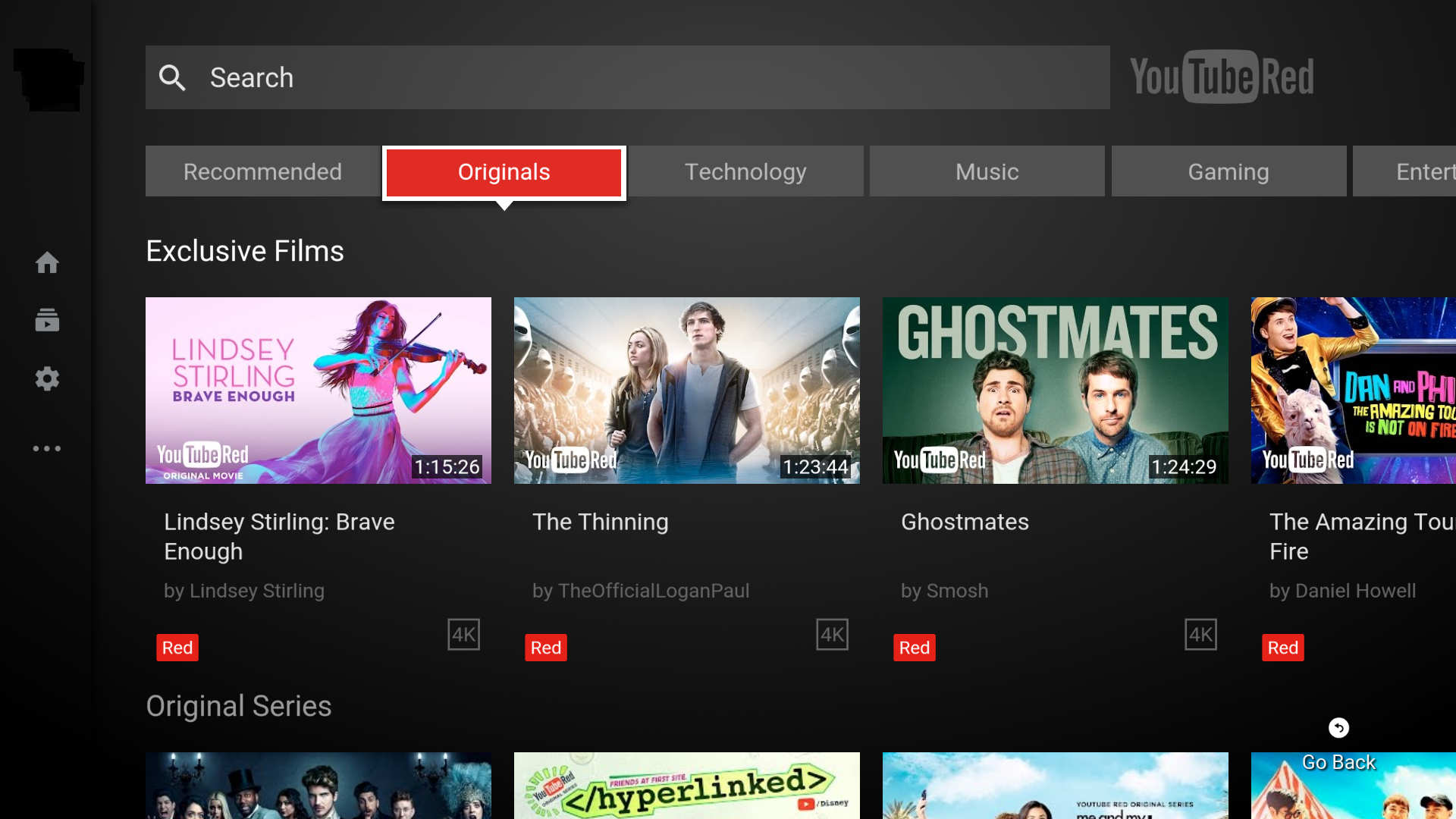Click the search input field
Image resolution: width=1456 pixels, height=819 pixels.
(627, 77)
